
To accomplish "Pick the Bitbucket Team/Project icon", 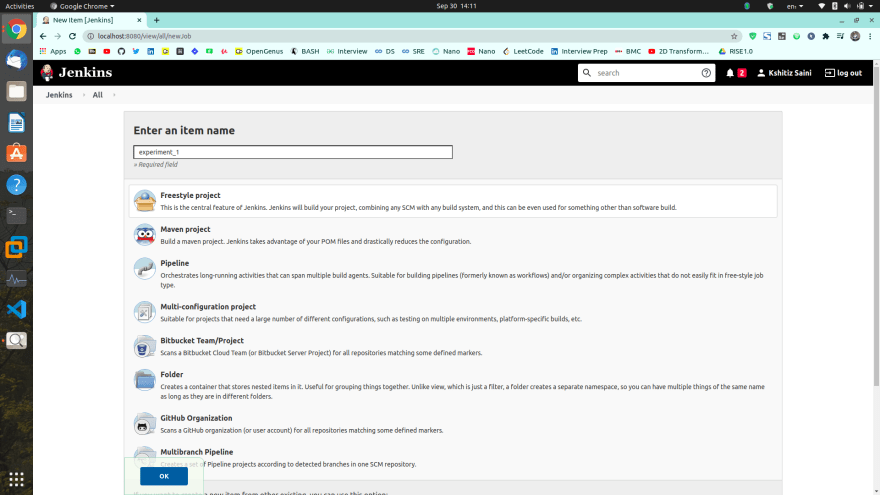I will 145,346.
